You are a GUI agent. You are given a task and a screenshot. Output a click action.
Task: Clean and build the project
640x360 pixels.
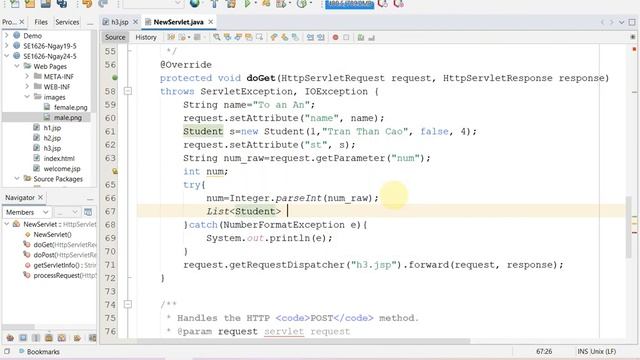pyautogui.click(x=231, y=4)
